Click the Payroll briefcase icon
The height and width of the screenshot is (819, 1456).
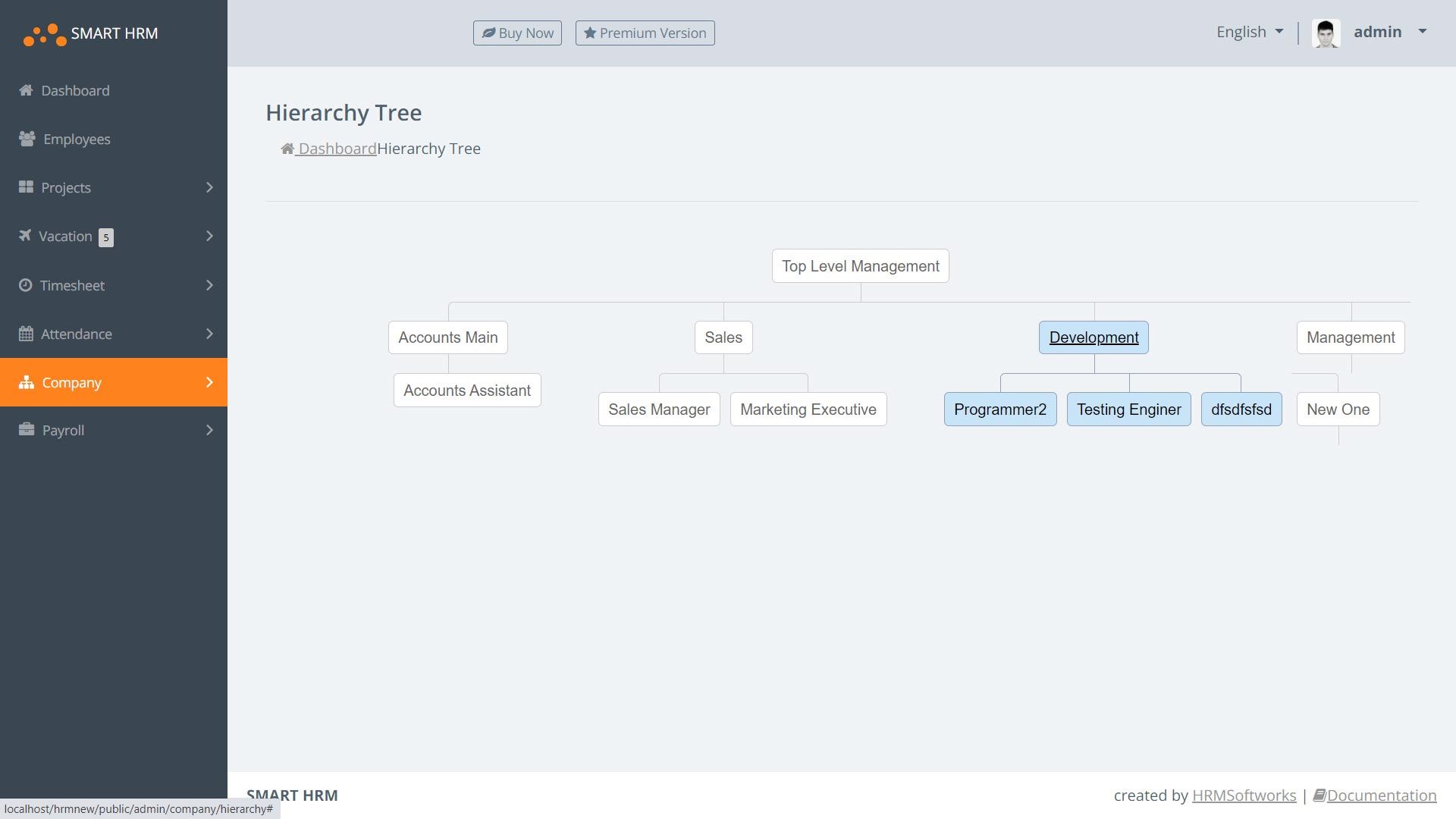[x=27, y=430]
